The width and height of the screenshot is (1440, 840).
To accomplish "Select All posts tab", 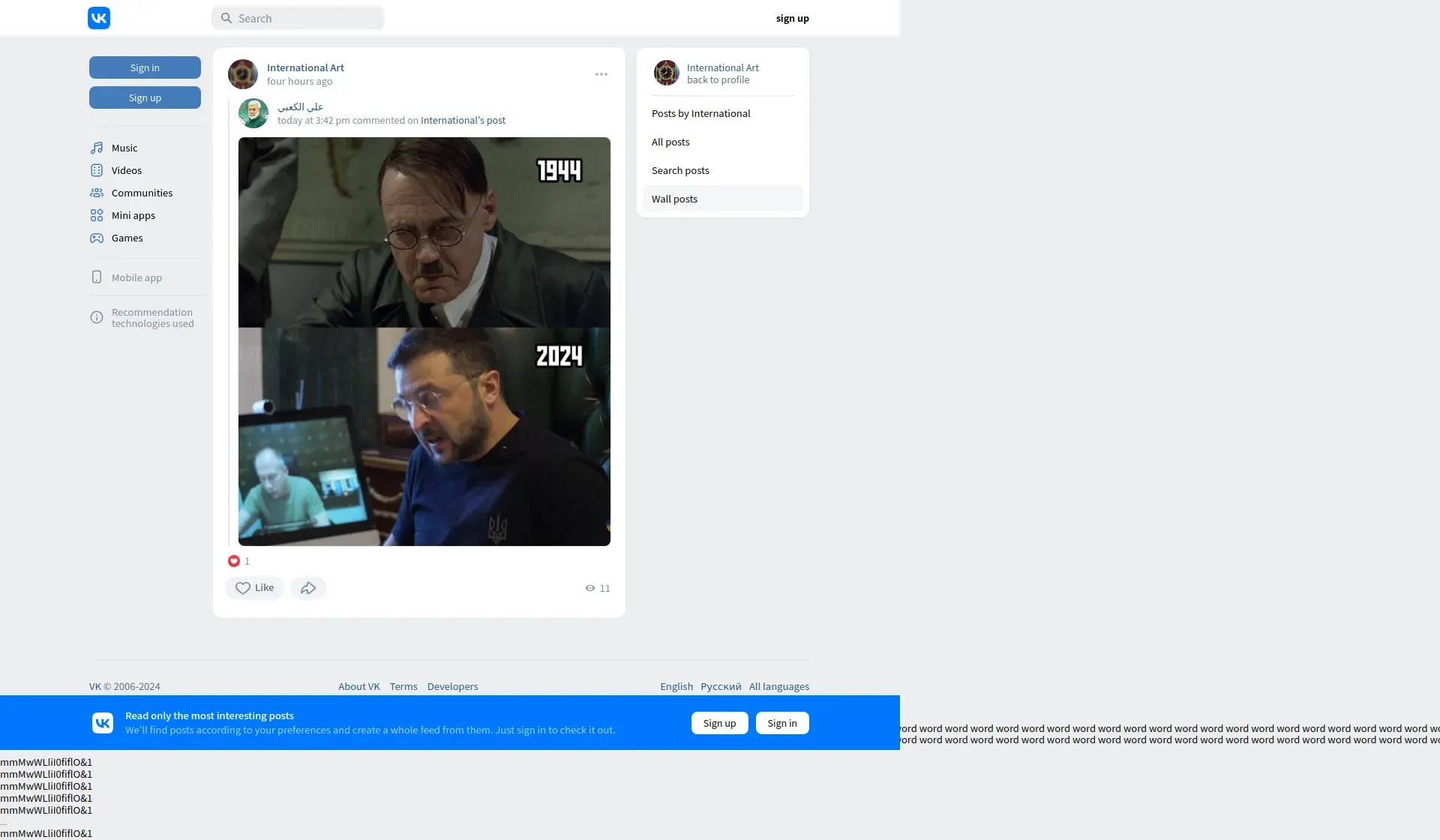I will pos(723,142).
